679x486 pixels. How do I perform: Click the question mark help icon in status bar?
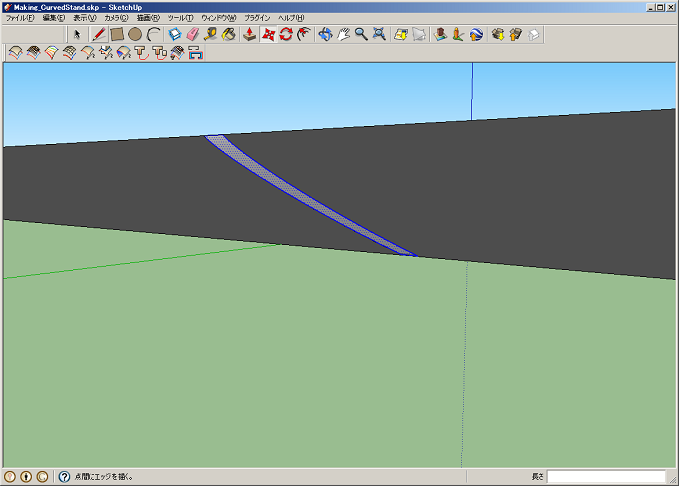[x=64, y=477]
